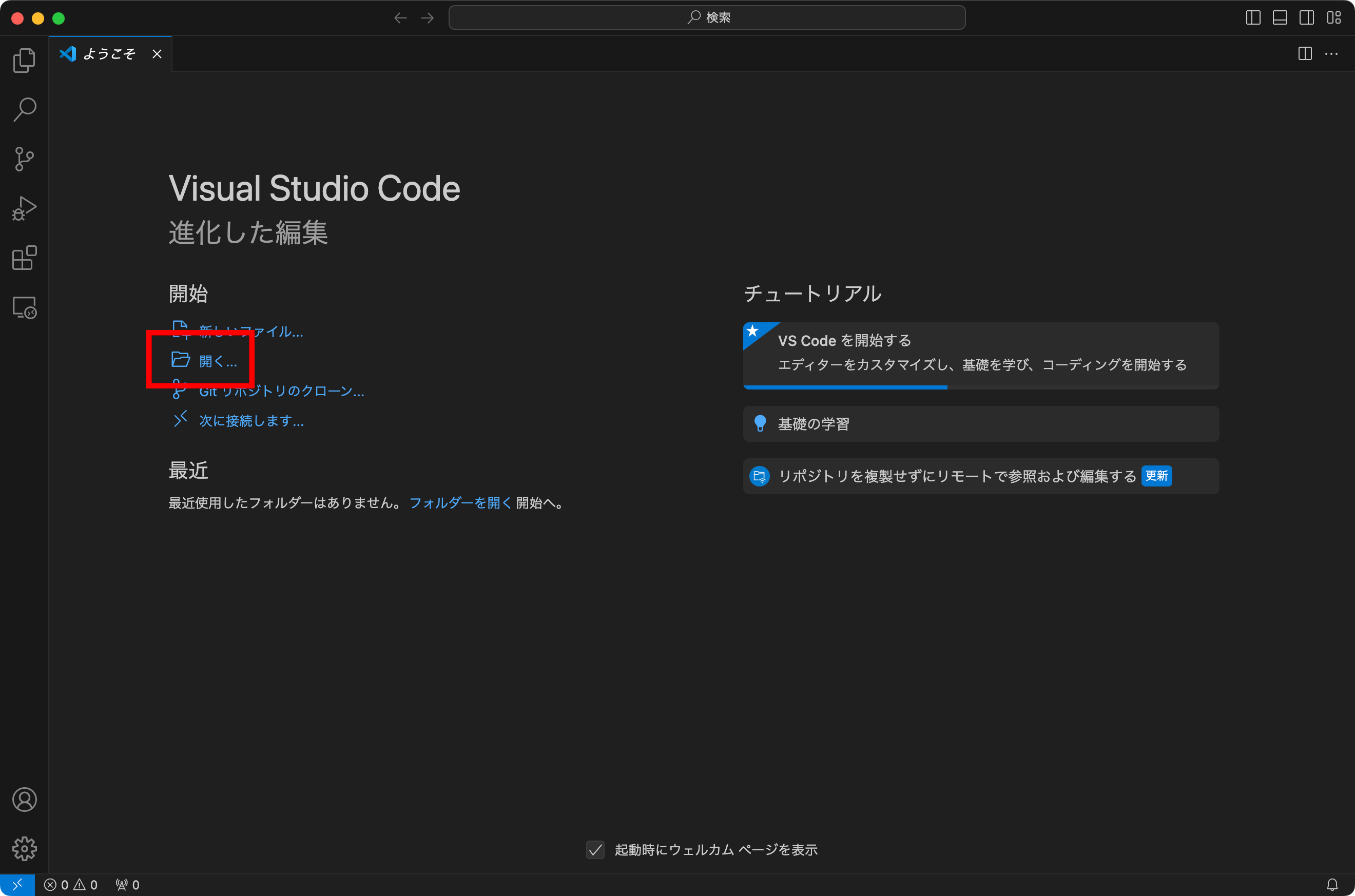Click the remote connection icon in status bar
The image size is (1355, 896).
[x=17, y=884]
